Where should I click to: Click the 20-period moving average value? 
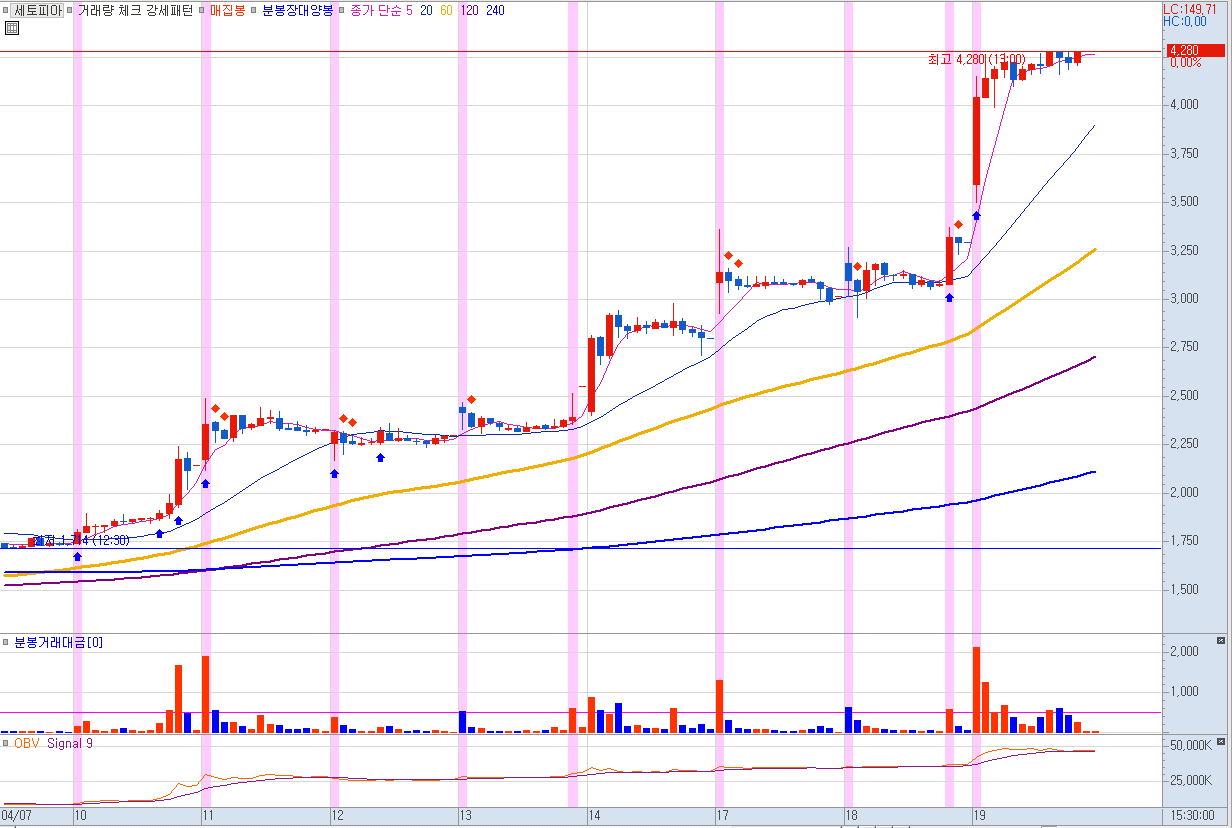coord(426,11)
